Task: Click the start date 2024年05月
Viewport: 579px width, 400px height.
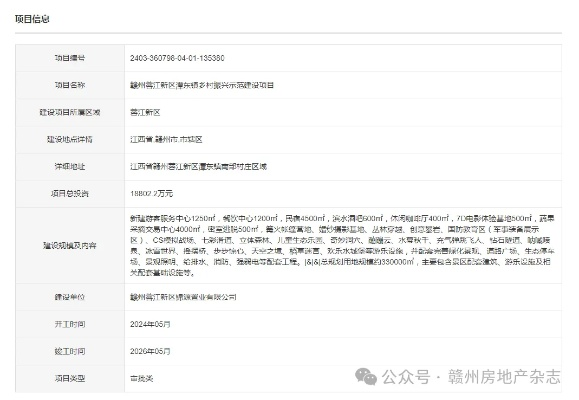Action: 150,324
